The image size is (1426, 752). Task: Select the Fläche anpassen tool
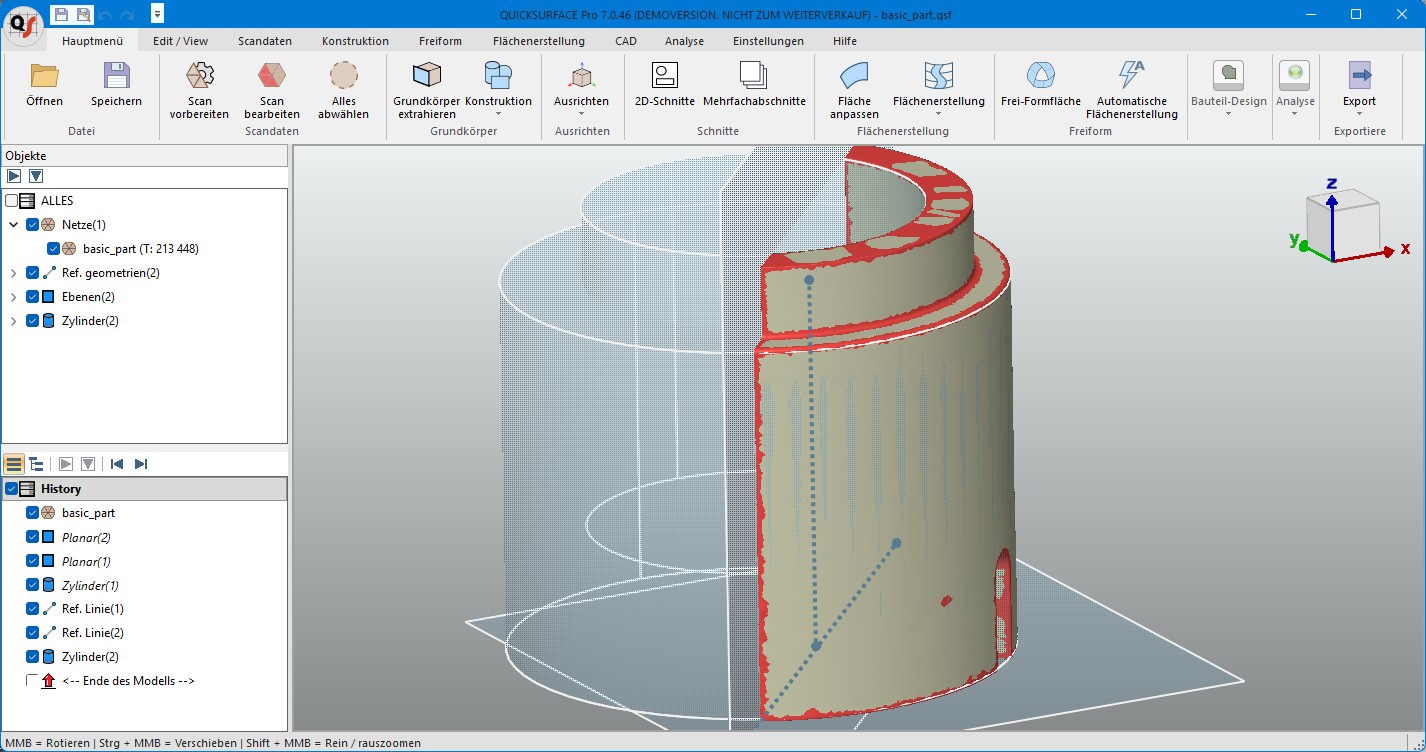click(x=853, y=77)
